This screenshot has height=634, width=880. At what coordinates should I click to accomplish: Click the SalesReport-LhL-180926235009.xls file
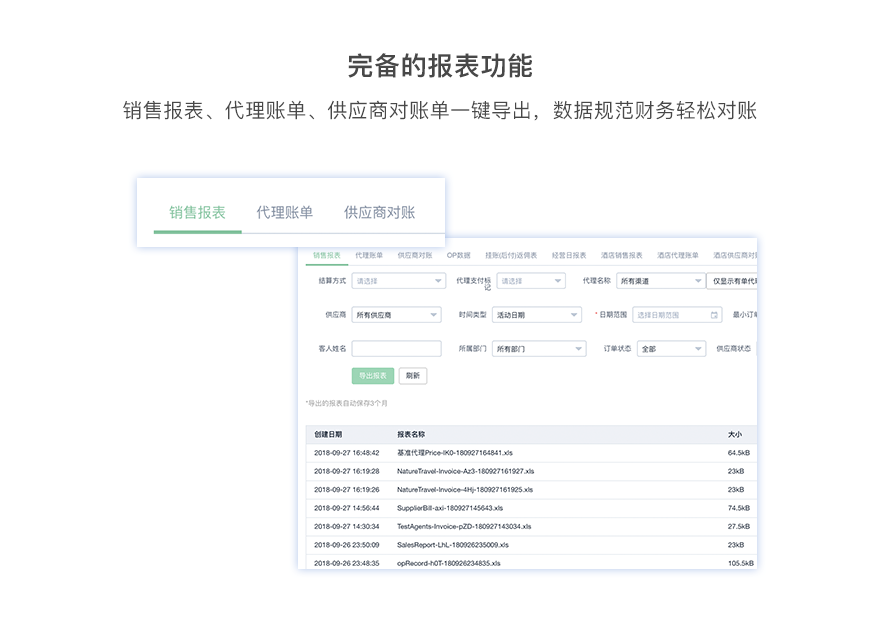[452, 545]
